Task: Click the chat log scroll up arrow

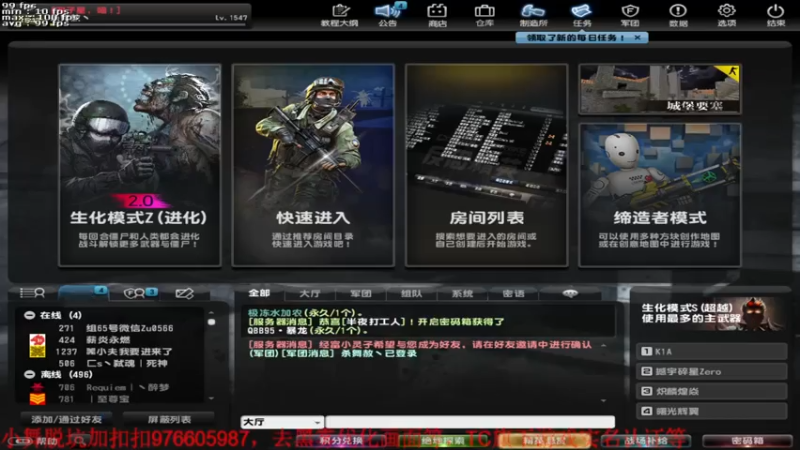Action: click(x=604, y=345)
